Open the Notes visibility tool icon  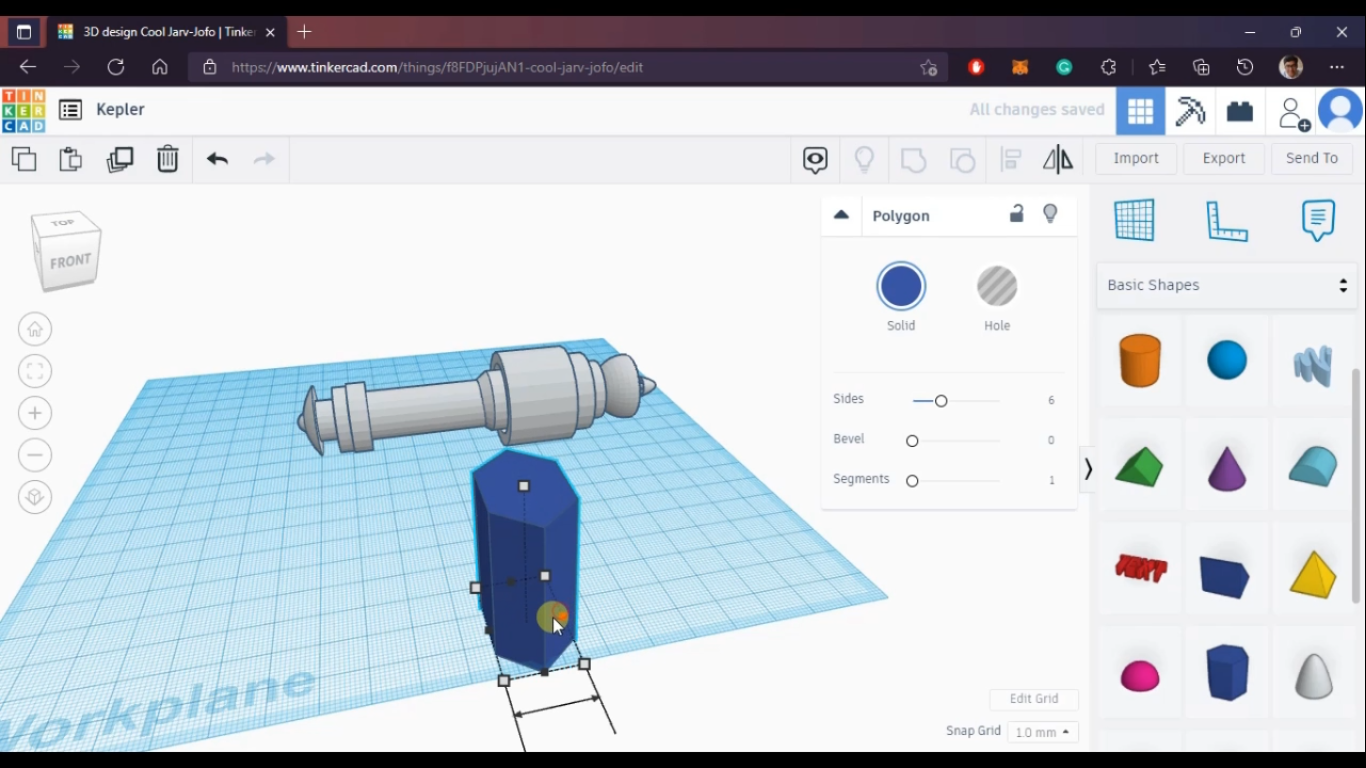[815, 160]
